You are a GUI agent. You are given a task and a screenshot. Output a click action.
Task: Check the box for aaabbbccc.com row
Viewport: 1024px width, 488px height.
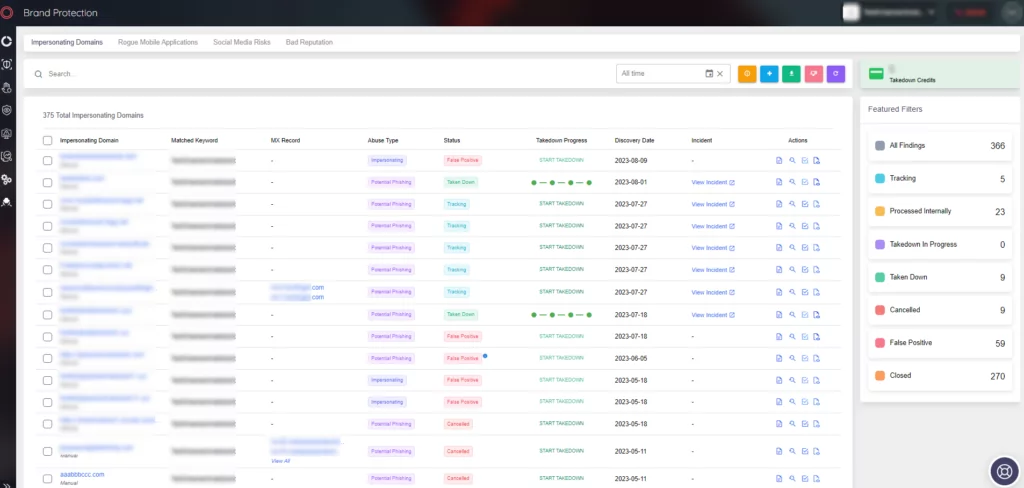click(48, 478)
